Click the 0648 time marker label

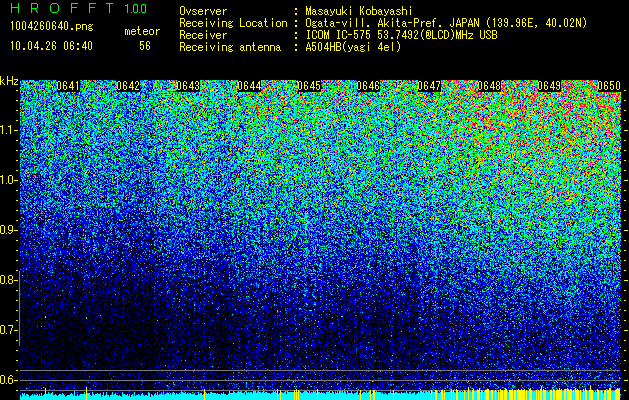tap(489, 86)
